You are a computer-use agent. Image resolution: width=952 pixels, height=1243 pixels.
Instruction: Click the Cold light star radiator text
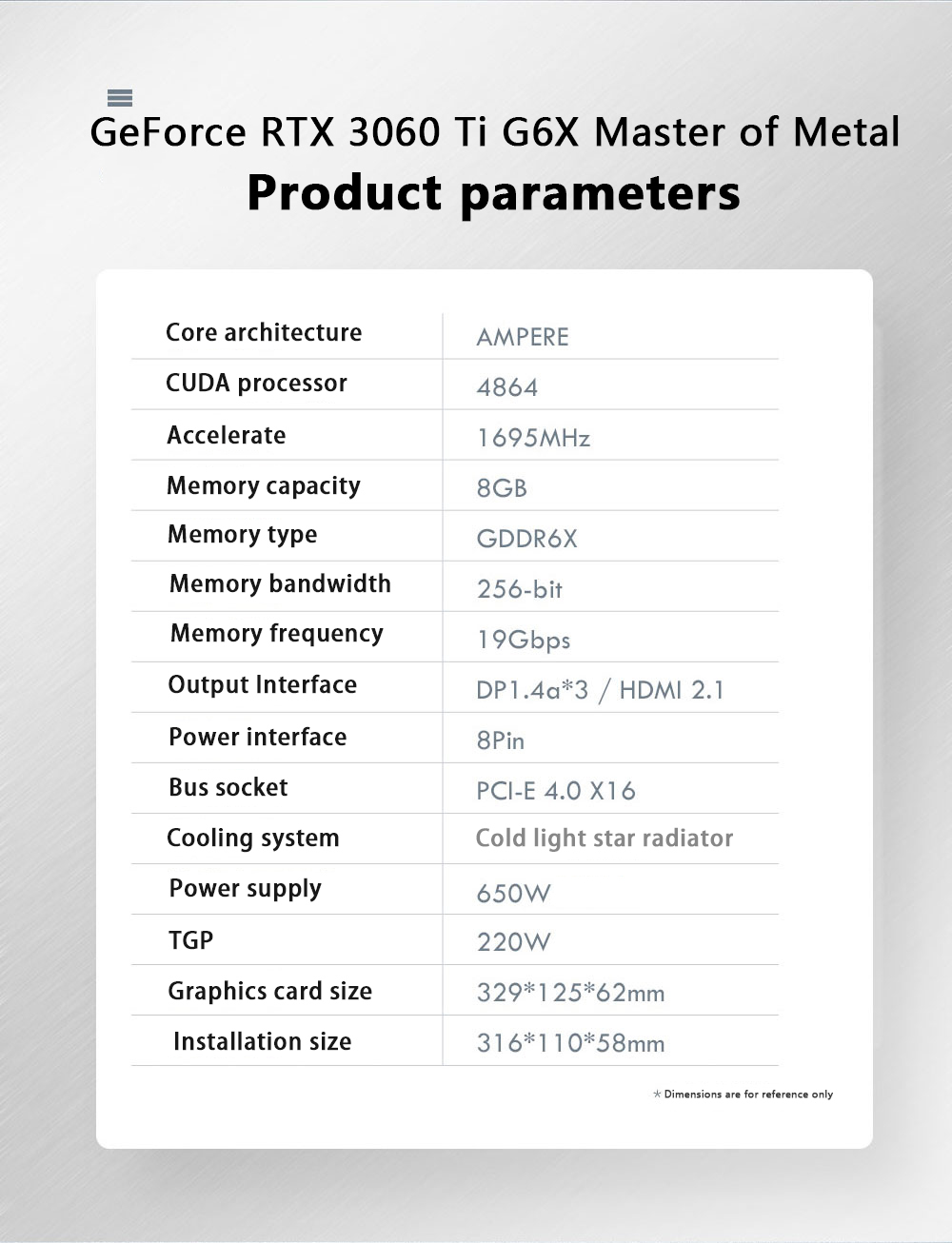604,839
